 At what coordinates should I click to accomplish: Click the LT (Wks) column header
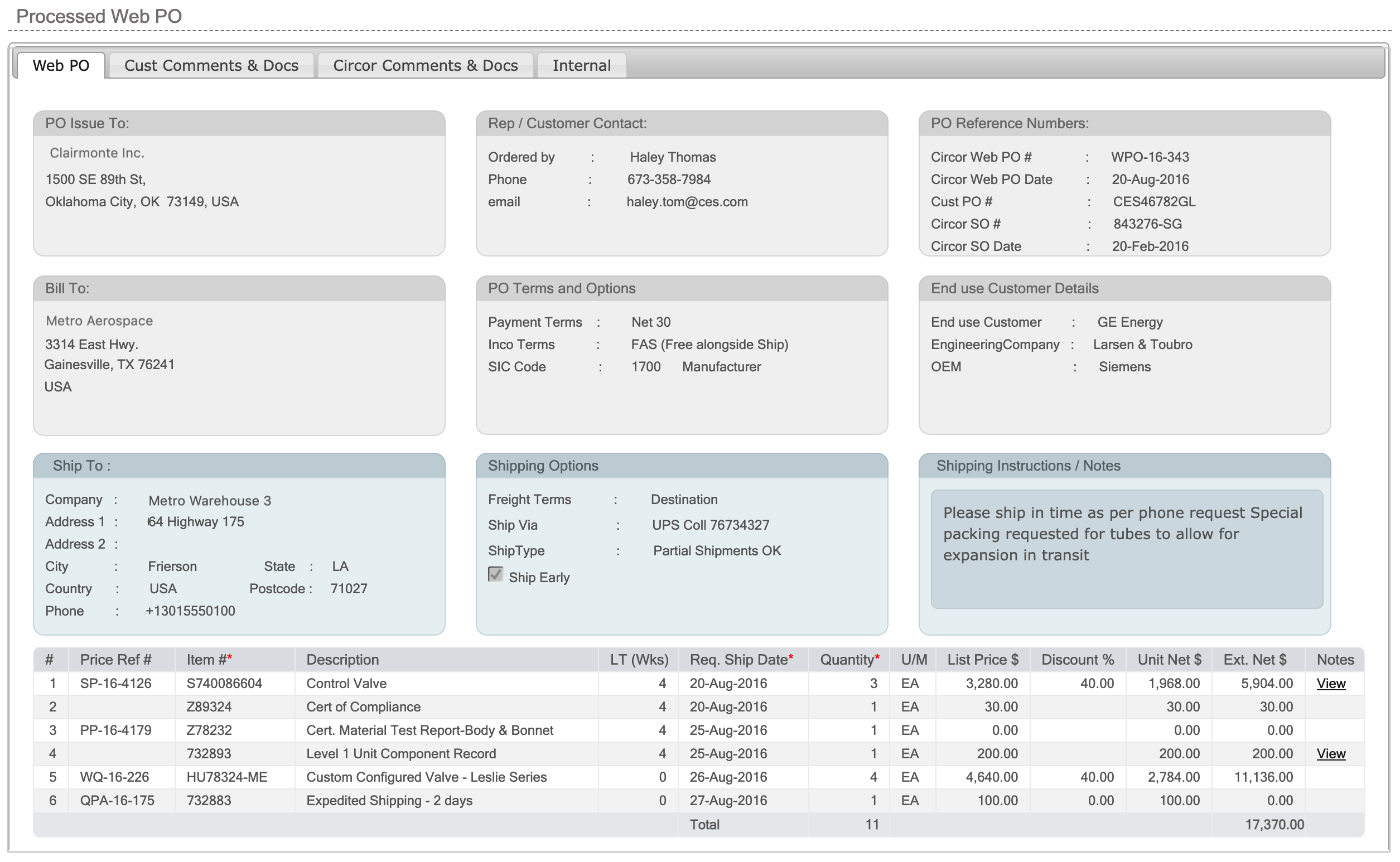pyautogui.click(x=639, y=660)
